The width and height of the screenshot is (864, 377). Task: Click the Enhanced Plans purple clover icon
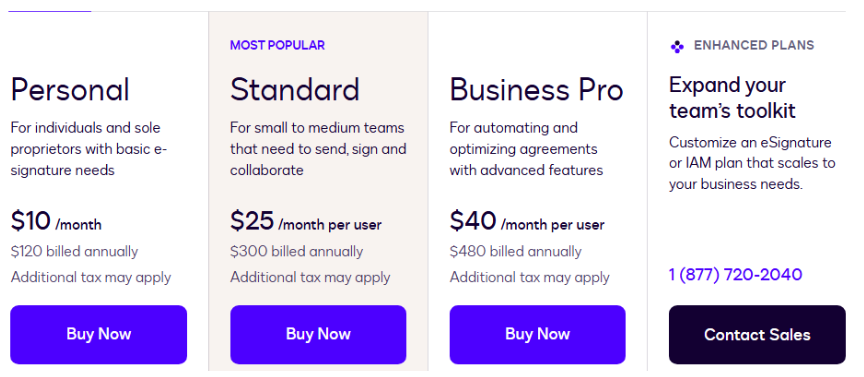tap(677, 47)
